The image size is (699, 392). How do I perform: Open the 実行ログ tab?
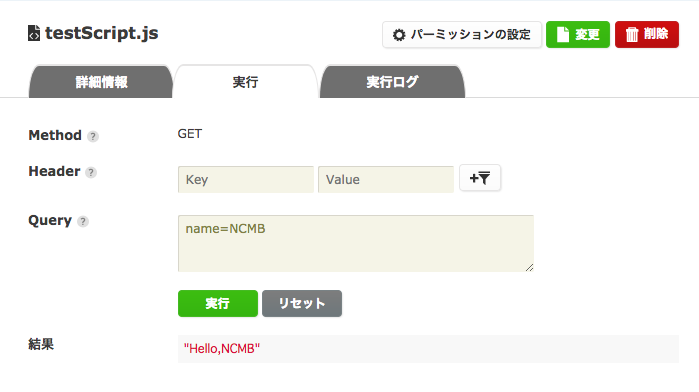pos(392,82)
